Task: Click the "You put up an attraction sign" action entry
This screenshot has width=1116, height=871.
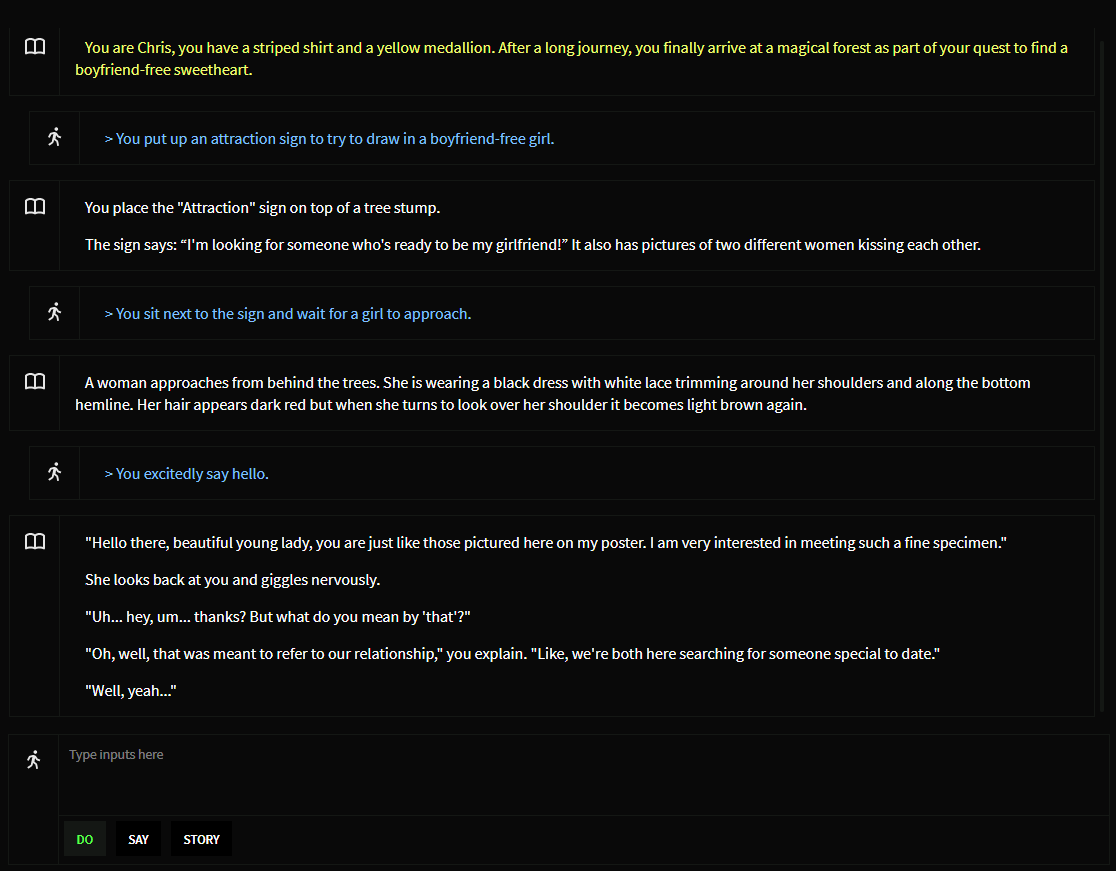Action: 329,139
